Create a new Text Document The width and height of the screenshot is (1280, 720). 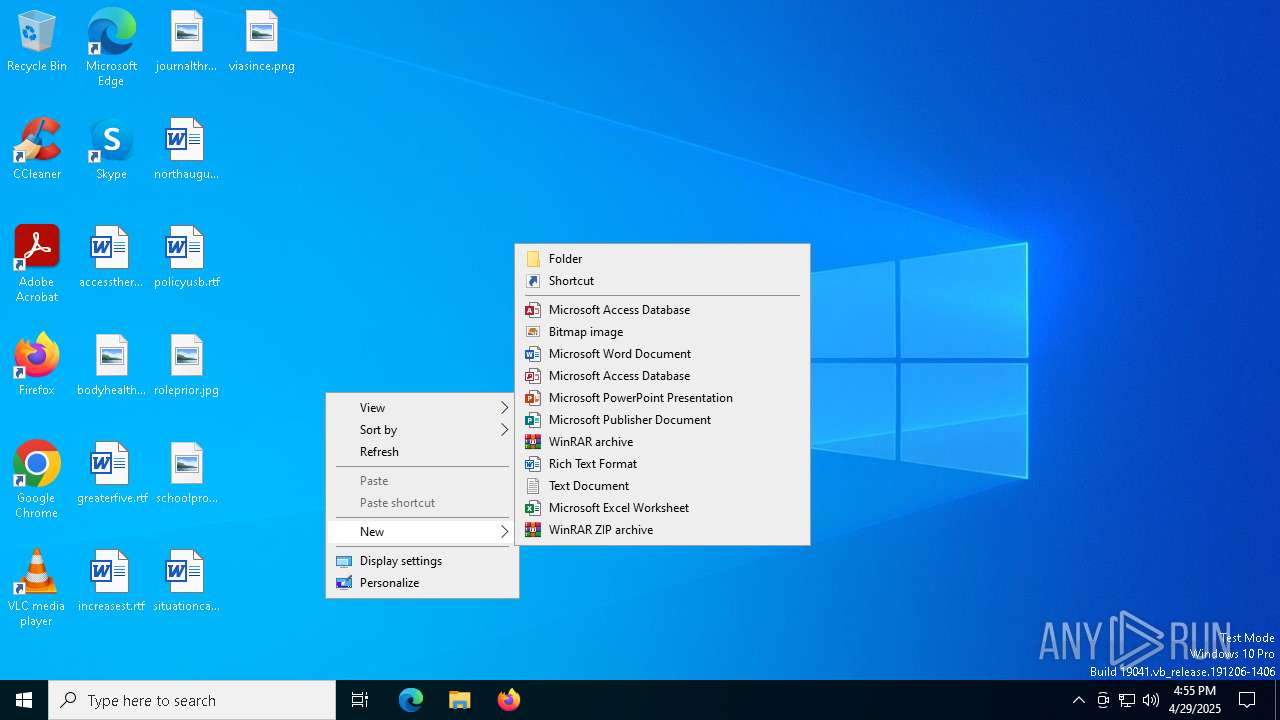(662, 485)
